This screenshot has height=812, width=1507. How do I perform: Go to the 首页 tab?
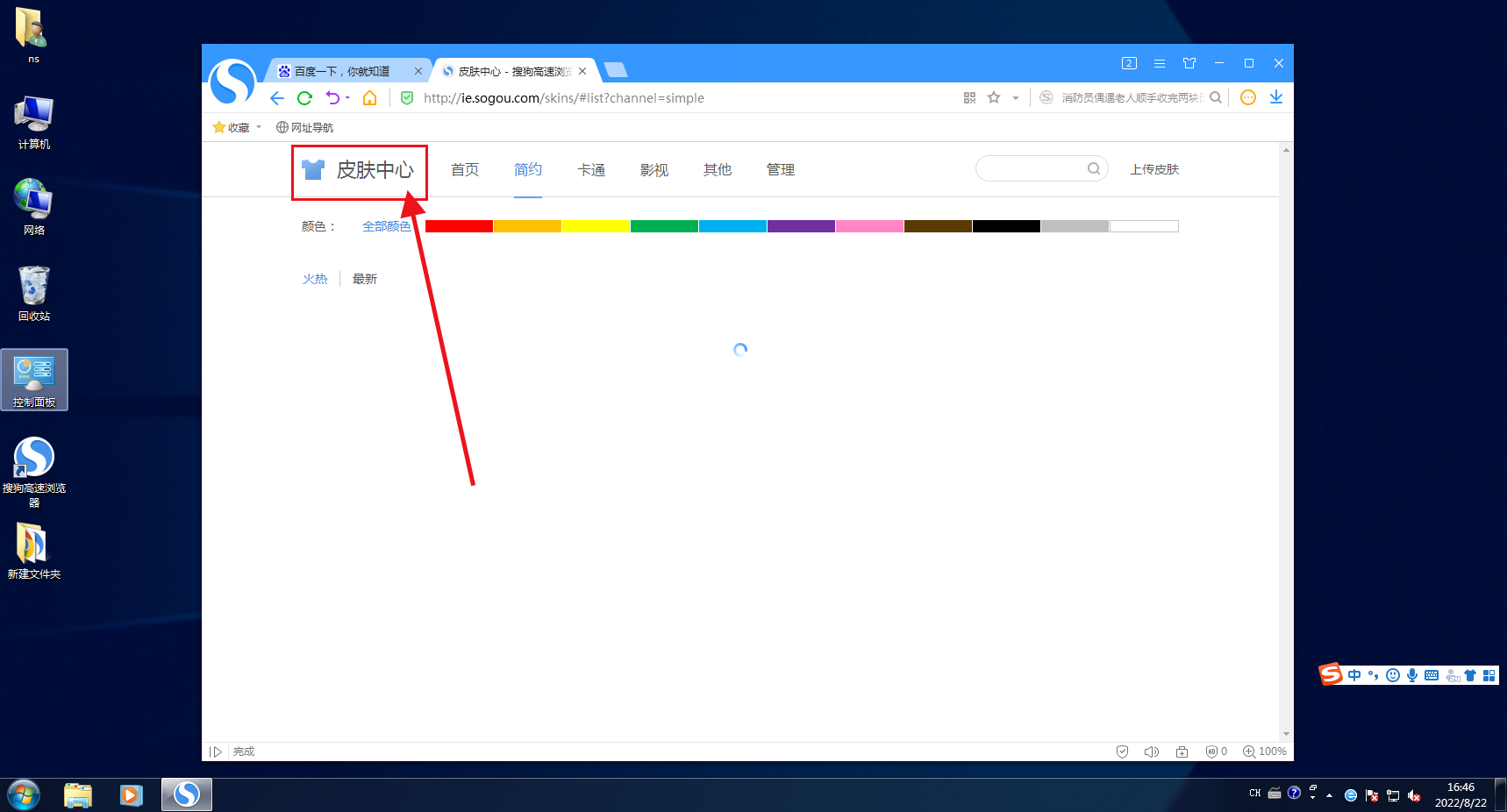[465, 169]
